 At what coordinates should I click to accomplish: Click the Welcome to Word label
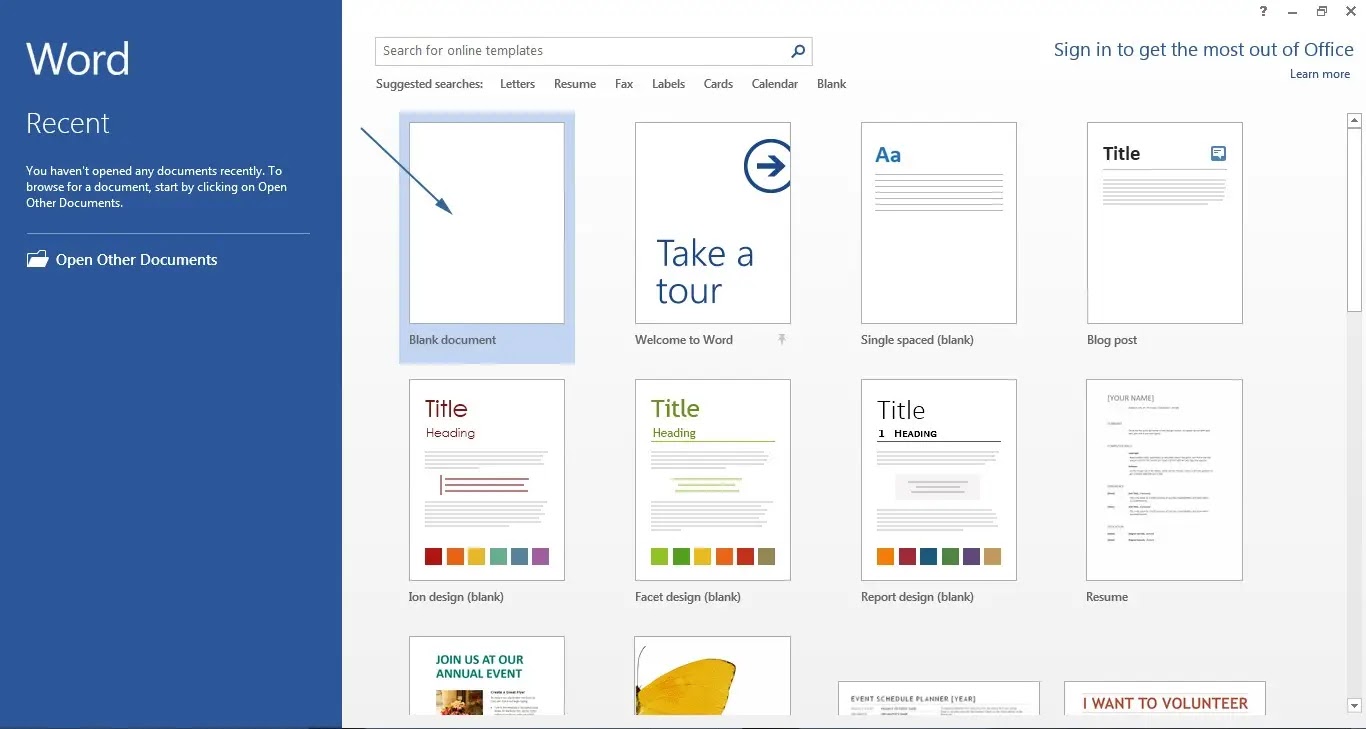pos(684,340)
